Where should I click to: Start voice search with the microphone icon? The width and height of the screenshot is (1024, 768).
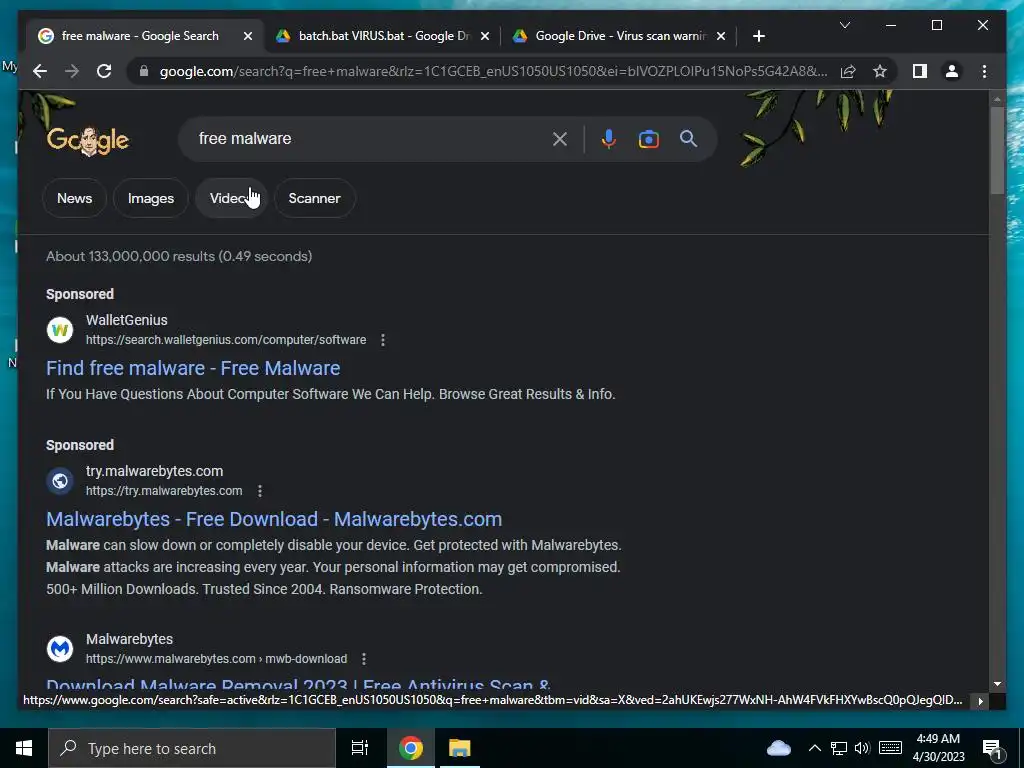pyautogui.click(x=609, y=139)
